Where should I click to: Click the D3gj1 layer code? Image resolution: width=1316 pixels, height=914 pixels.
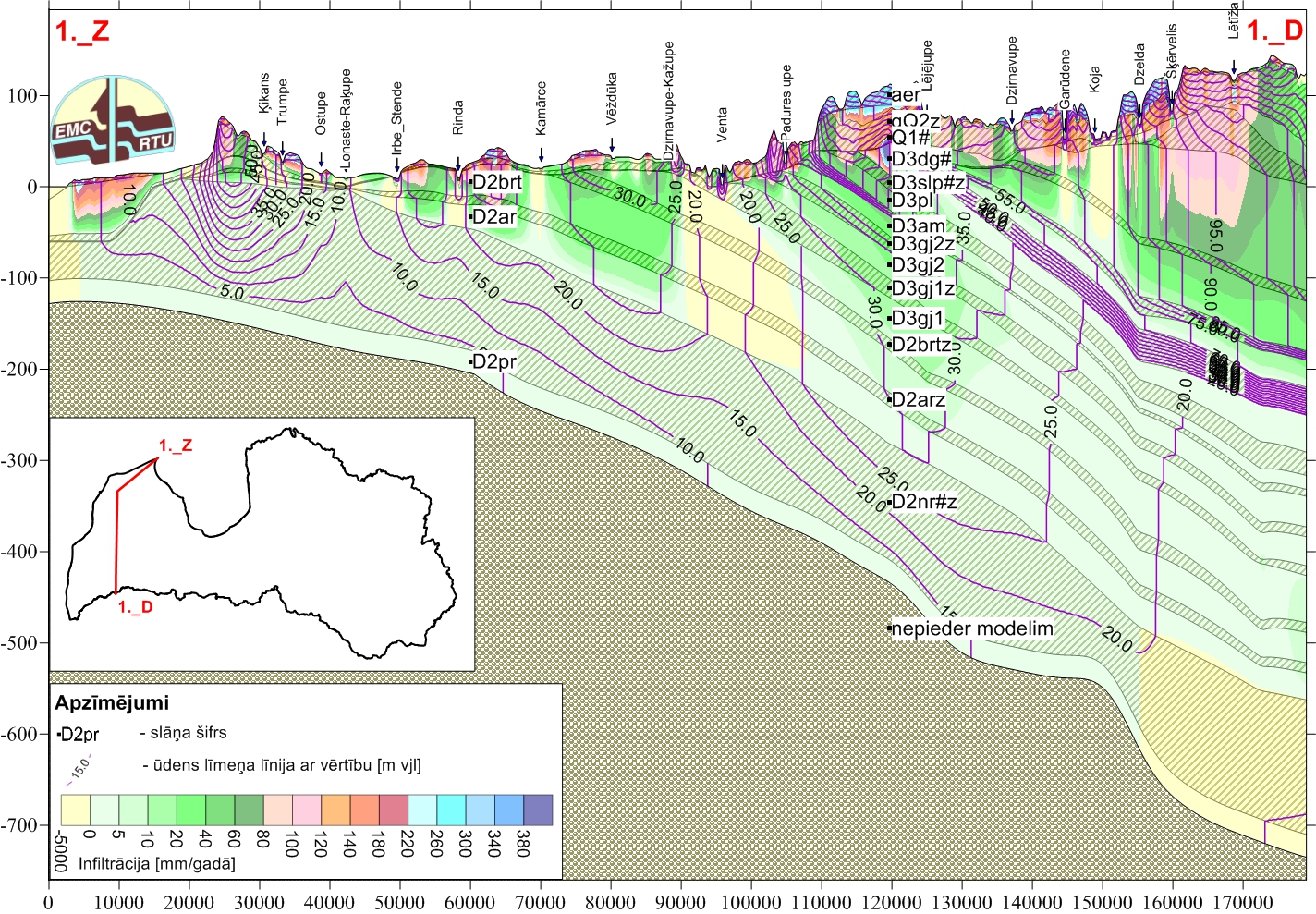pyautogui.click(x=917, y=319)
